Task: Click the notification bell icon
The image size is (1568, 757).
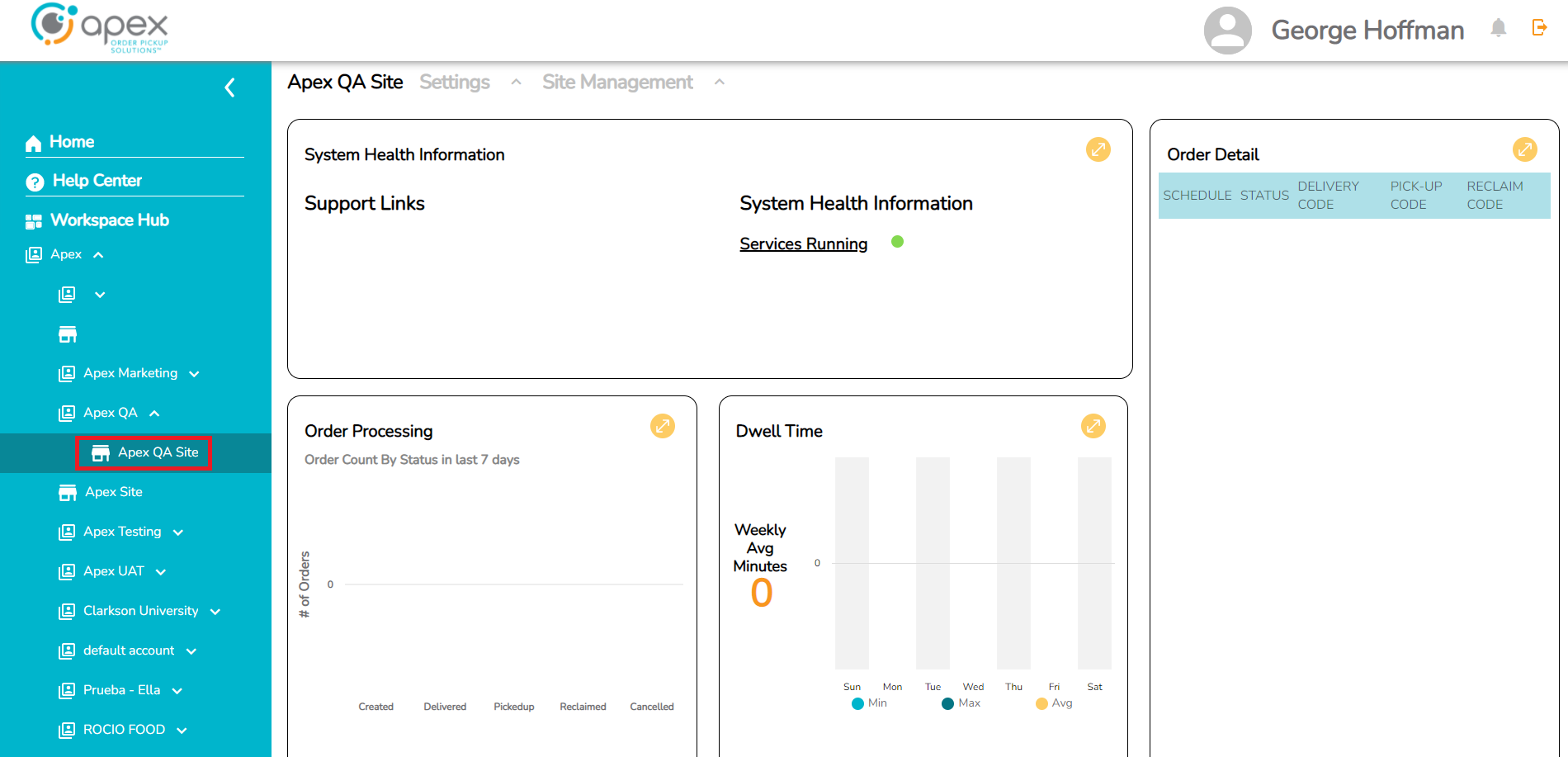Action: point(1498,28)
